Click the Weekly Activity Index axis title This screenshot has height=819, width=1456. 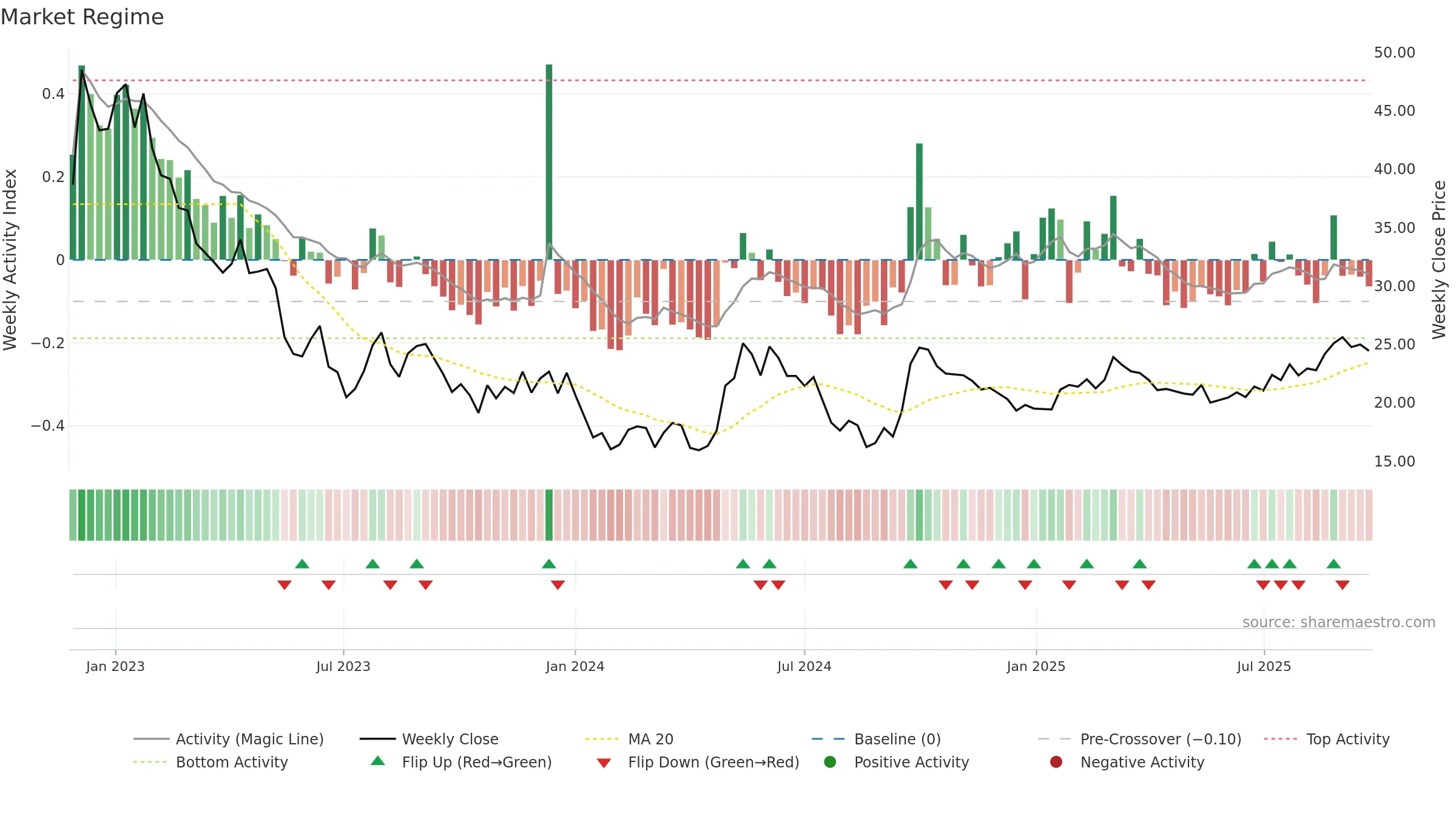click(10, 260)
